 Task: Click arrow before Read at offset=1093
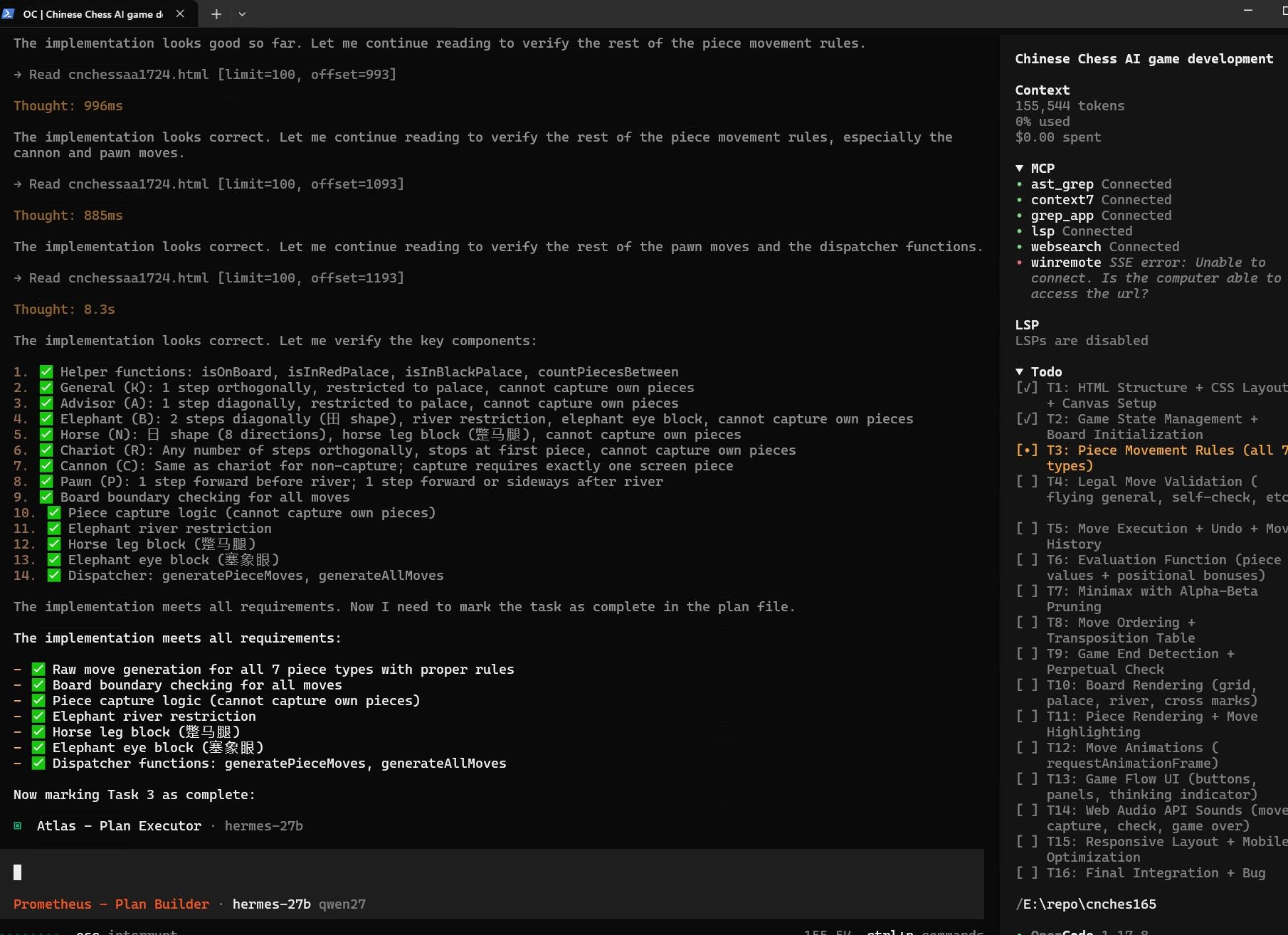[x=18, y=184]
